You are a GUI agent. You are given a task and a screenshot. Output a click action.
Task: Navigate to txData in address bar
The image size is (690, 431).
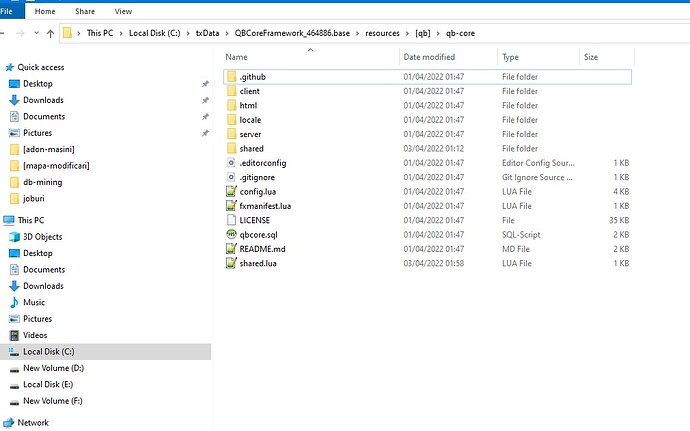(207, 33)
